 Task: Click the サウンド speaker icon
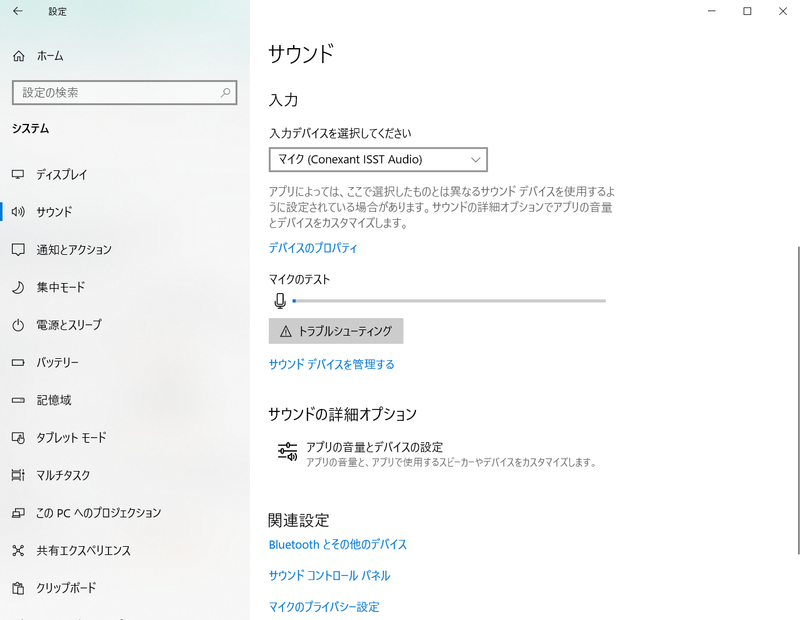[x=18, y=212]
